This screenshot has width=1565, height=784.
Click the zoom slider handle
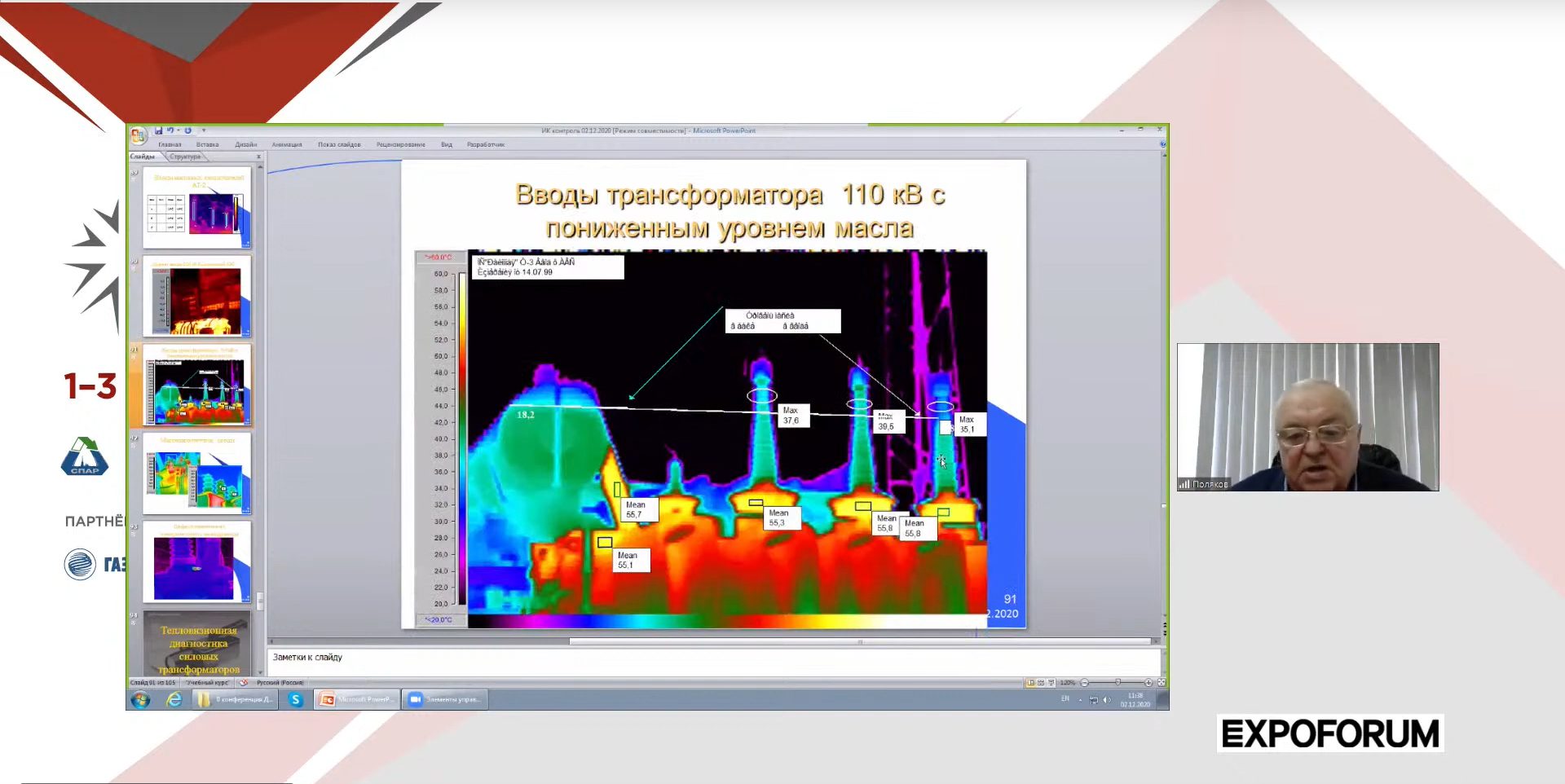tap(1118, 683)
